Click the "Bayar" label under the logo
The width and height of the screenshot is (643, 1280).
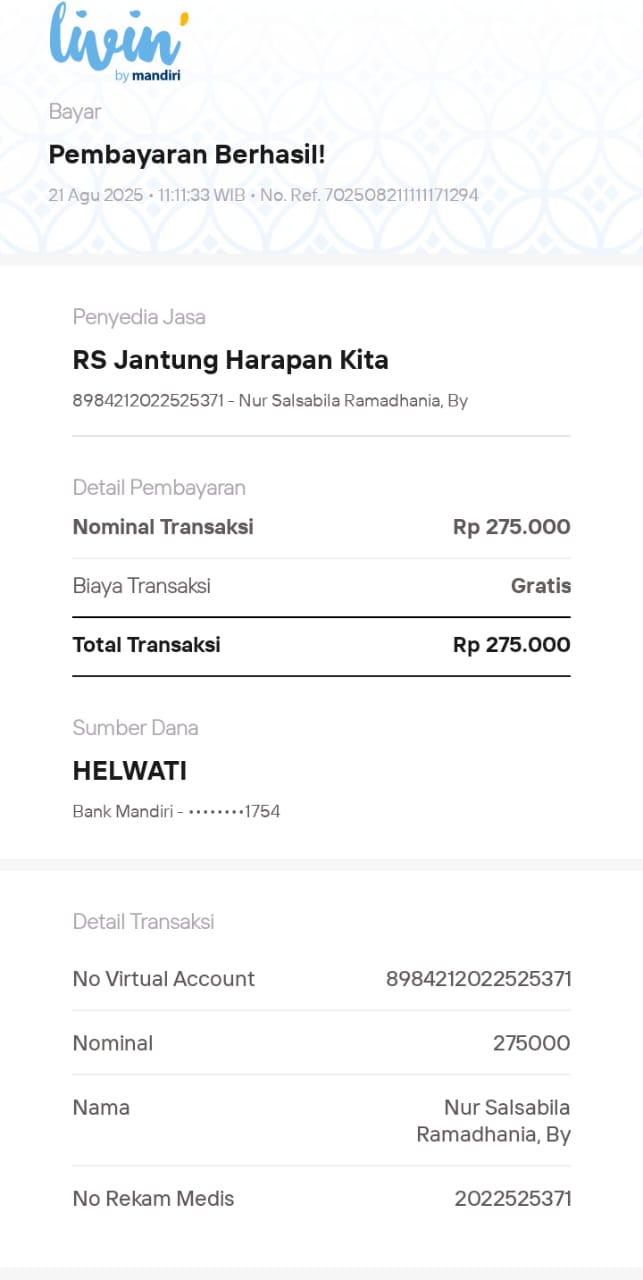[75, 112]
